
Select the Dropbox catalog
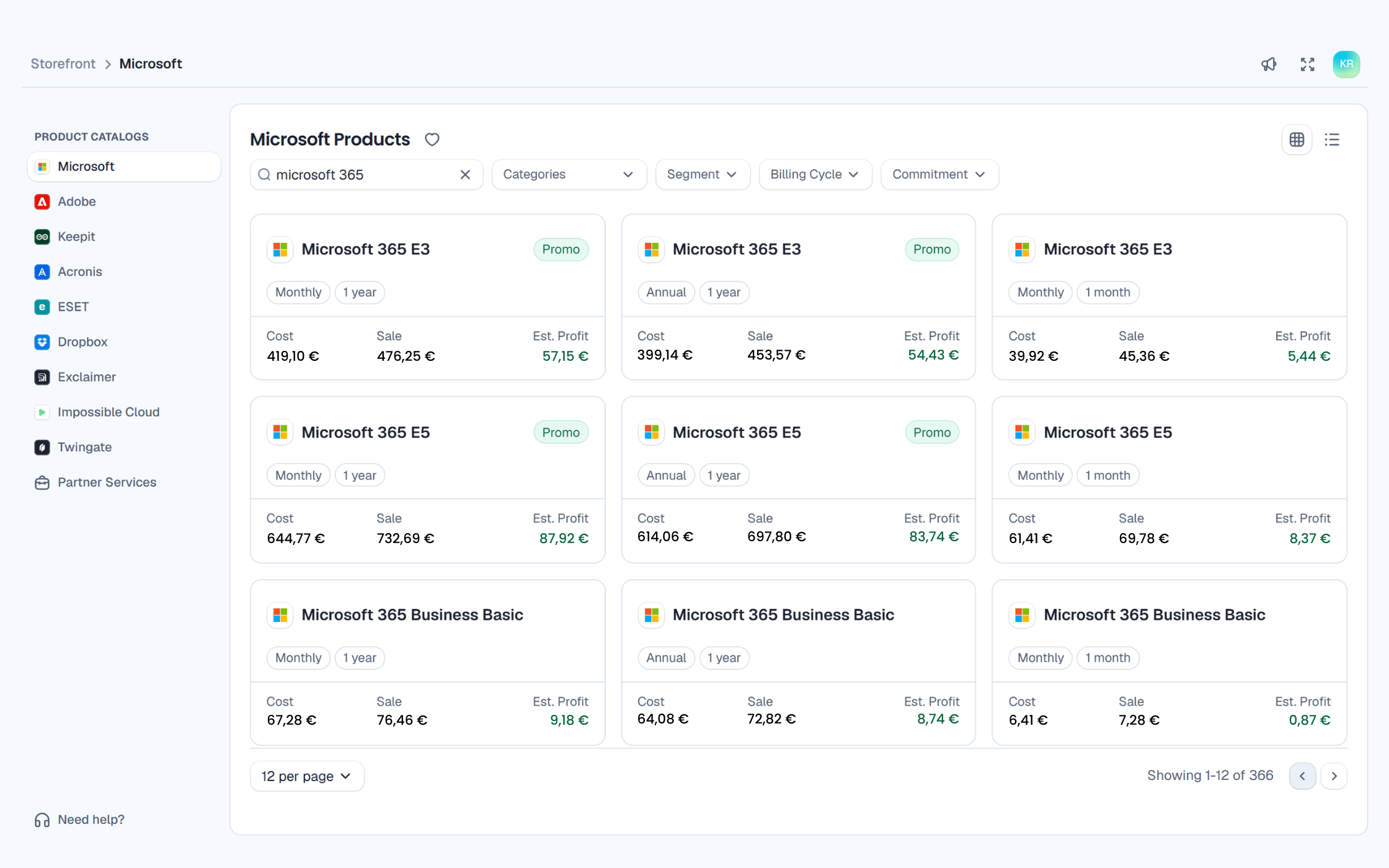pyautogui.click(x=124, y=342)
